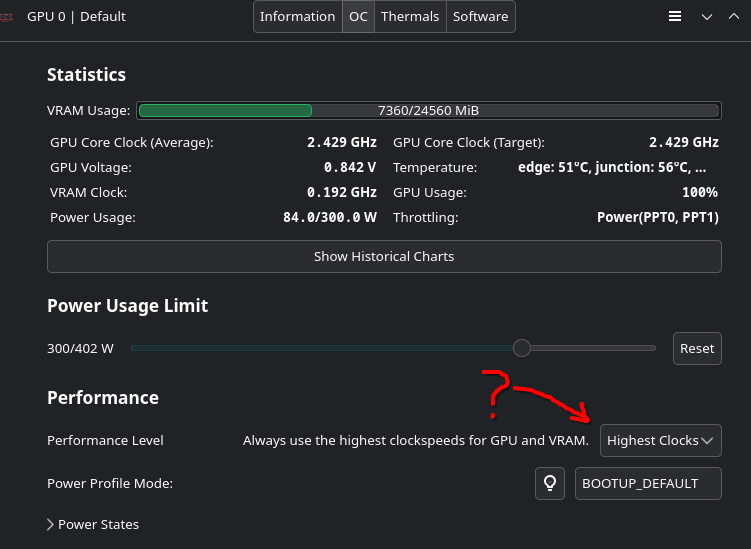This screenshot has height=549, width=751.
Task: Click the lightbulb icon beside Power Profile Mode
Action: [x=549, y=483]
